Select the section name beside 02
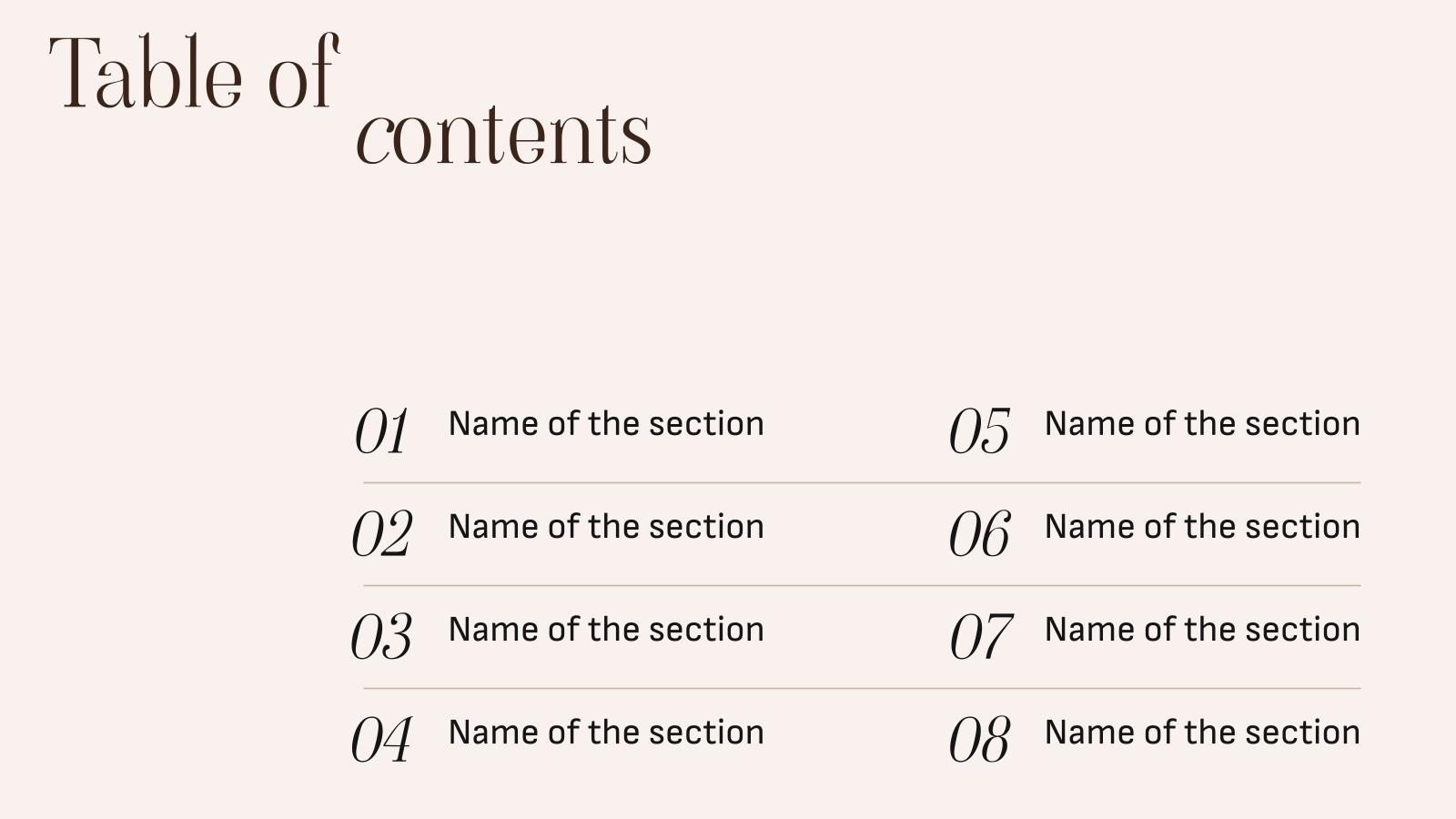The image size is (1456, 819). click(x=606, y=527)
